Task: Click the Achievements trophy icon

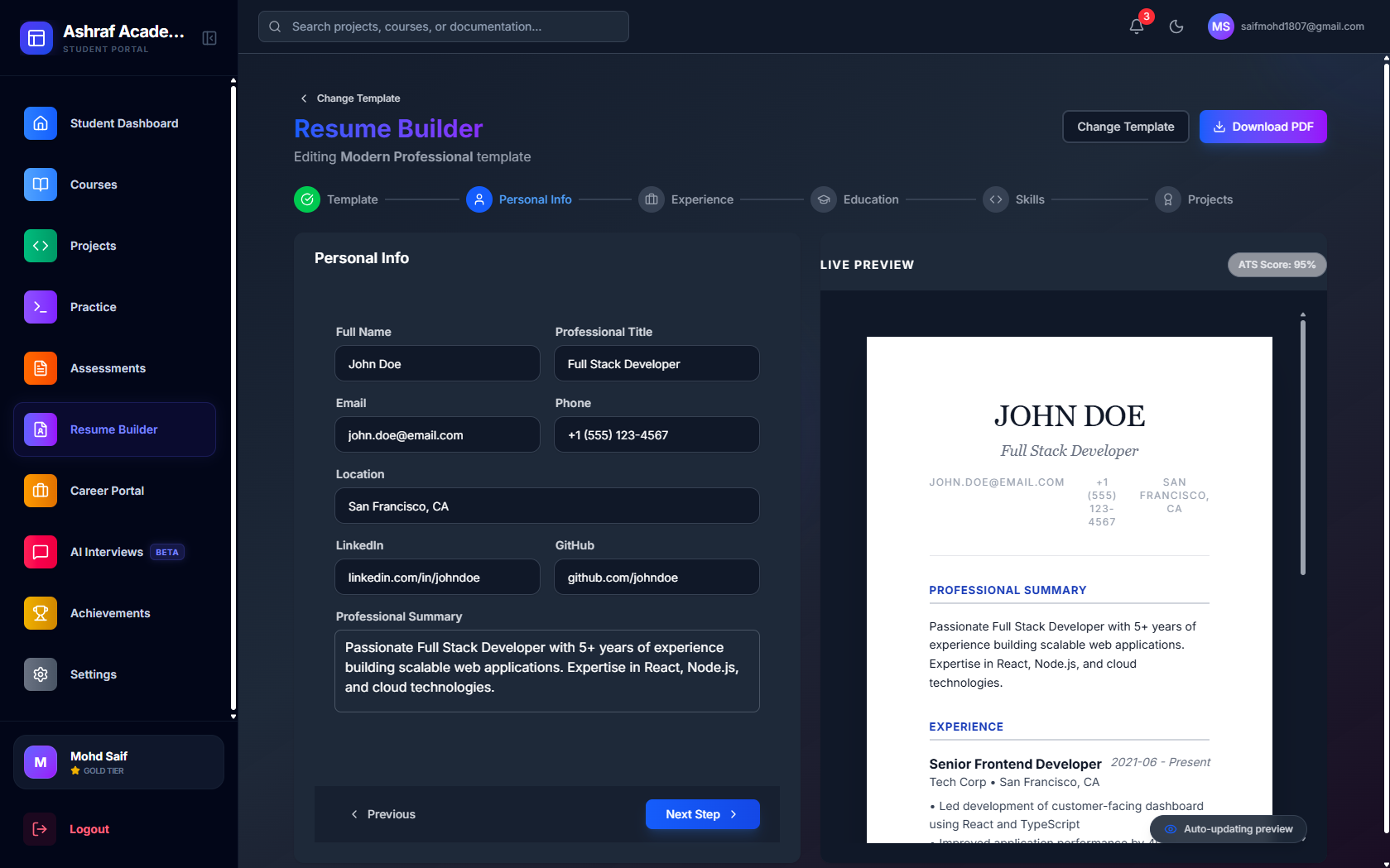Action: click(x=41, y=613)
